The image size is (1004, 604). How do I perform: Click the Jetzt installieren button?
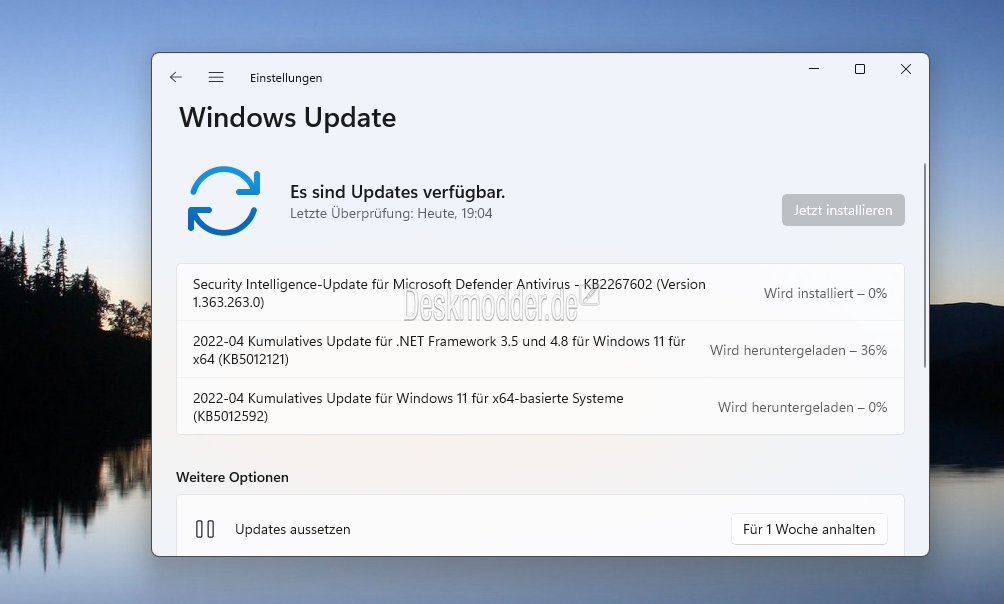[843, 210]
